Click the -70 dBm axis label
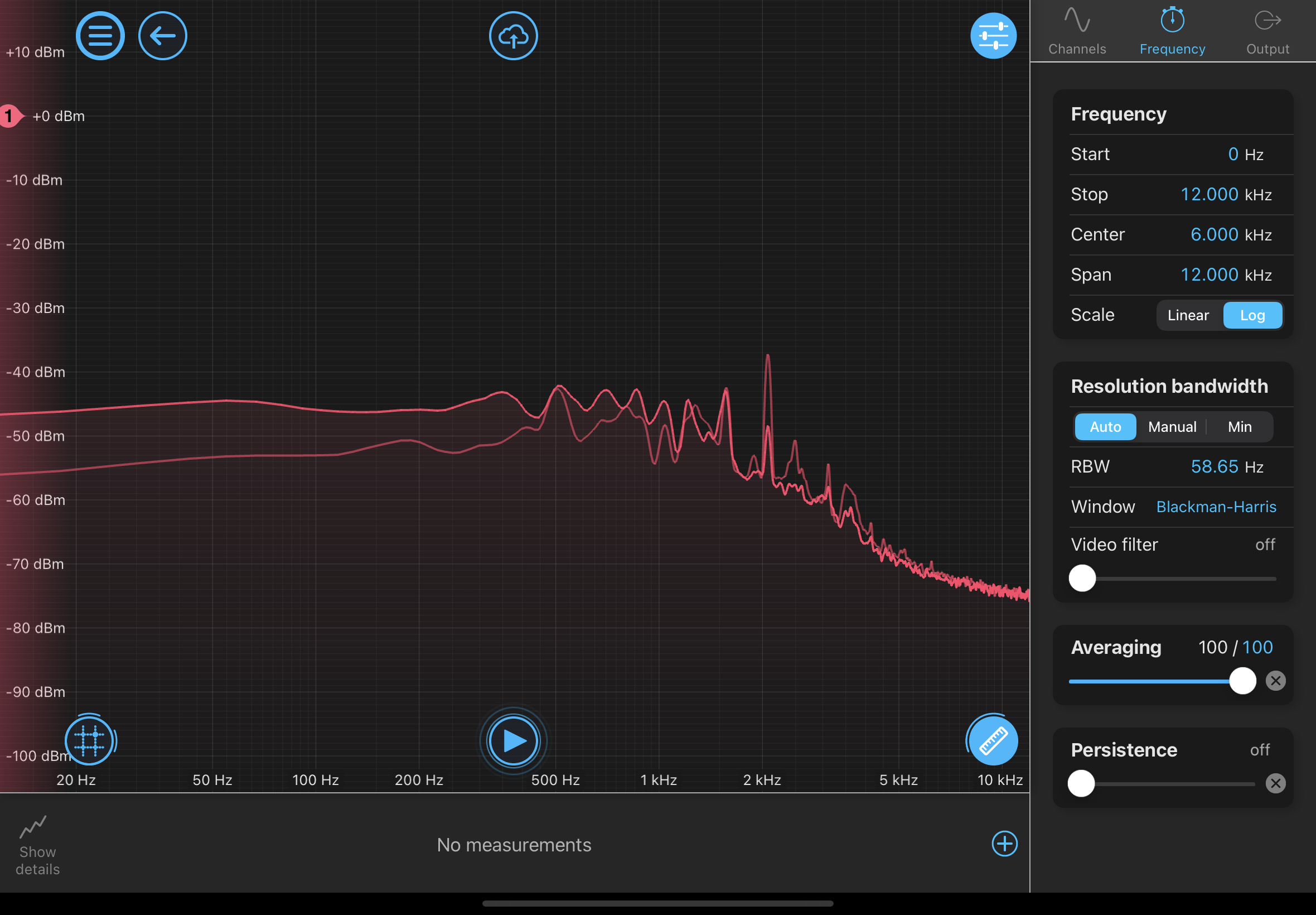1316x915 pixels. pyautogui.click(x=35, y=564)
